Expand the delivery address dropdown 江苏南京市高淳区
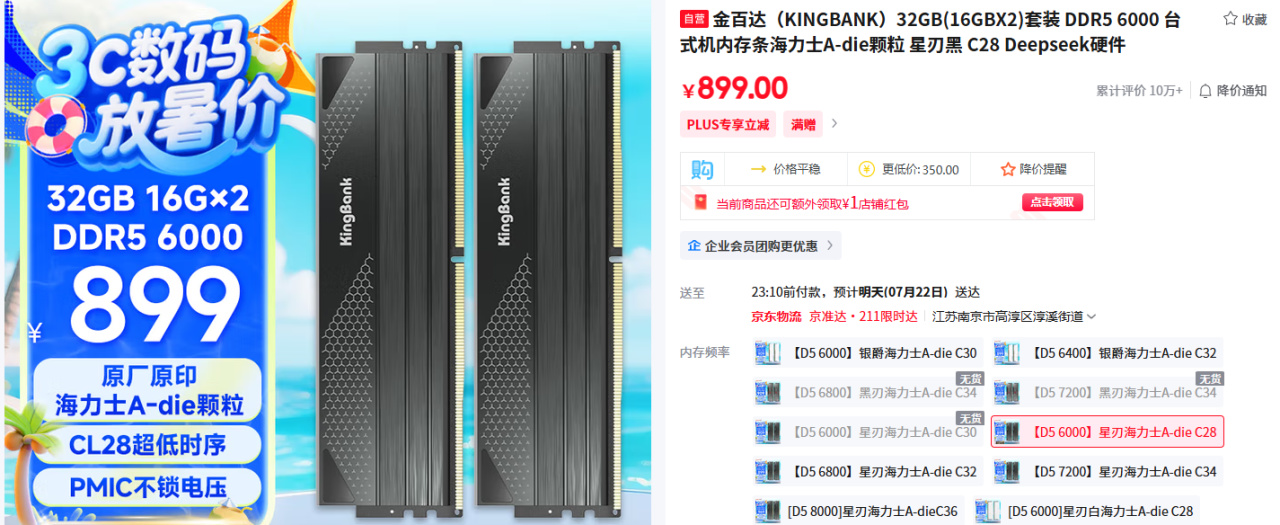The width and height of the screenshot is (1280, 525). [x=1014, y=316]
